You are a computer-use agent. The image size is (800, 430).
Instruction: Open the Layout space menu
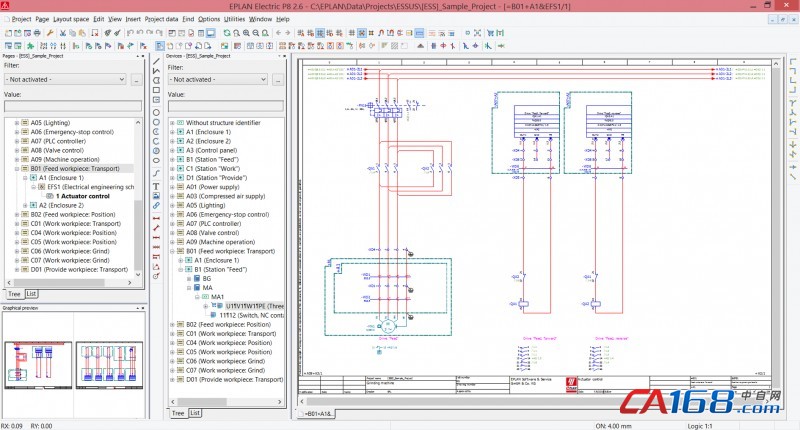coord(71,19)
